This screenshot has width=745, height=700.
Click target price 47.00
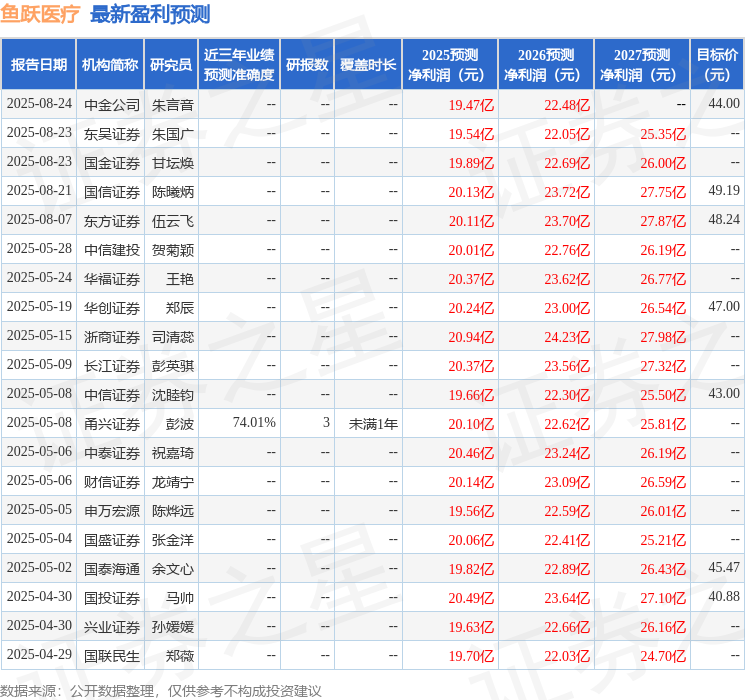click(x=724, y=307)
